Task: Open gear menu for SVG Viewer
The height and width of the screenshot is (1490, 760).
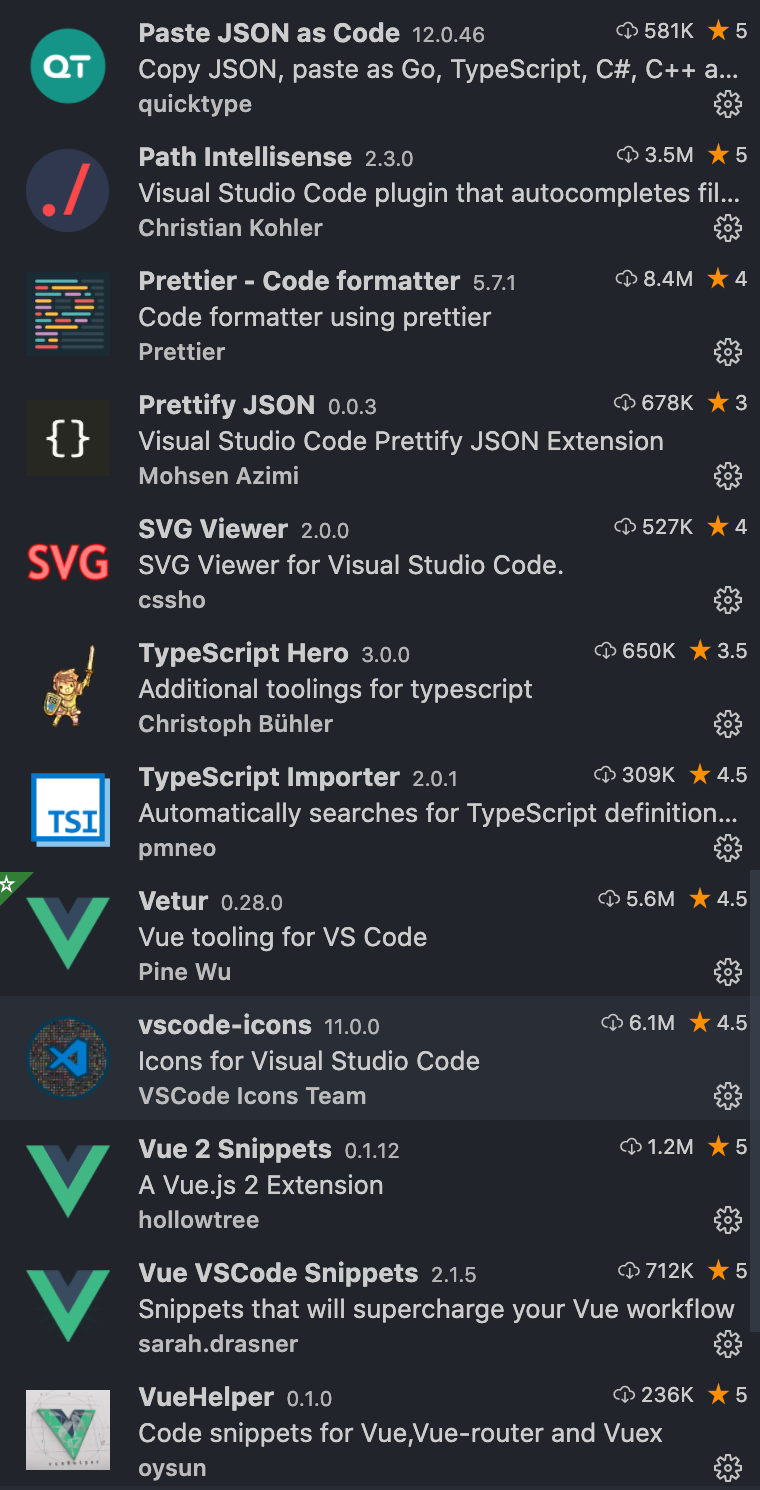Action: (727, 600)
